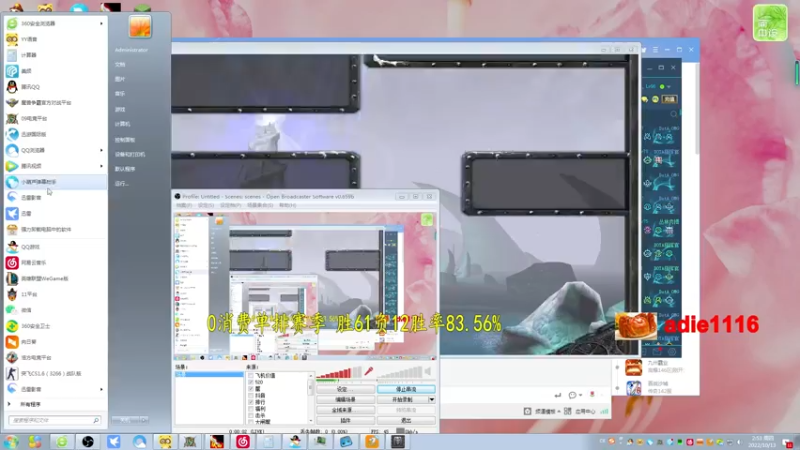Viewport: 800px width, 450px height.
Task: Open 360 Safe Browser from the Start menu
Action: [x=54, y=23]
